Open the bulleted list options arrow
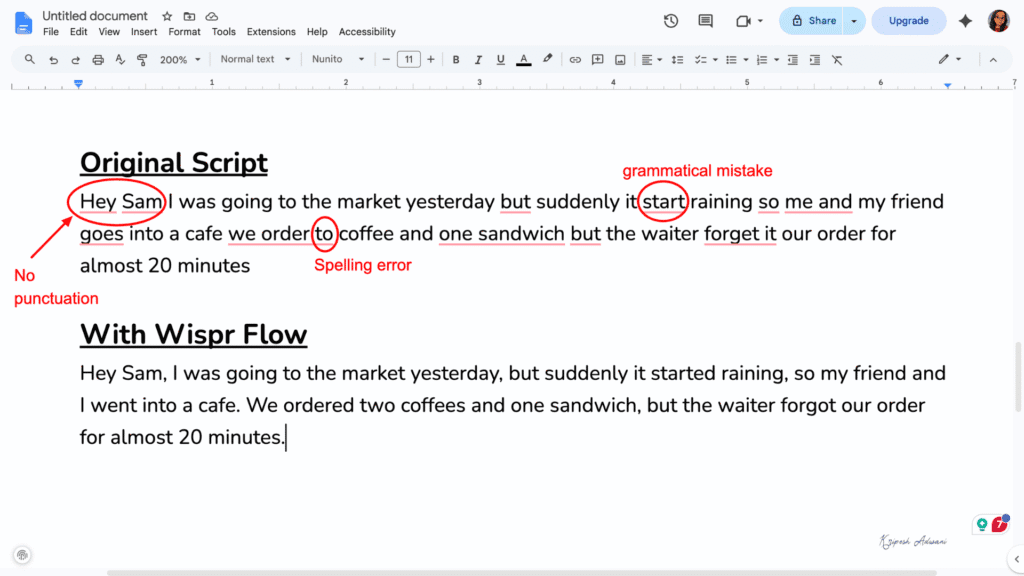 [746, 60]
